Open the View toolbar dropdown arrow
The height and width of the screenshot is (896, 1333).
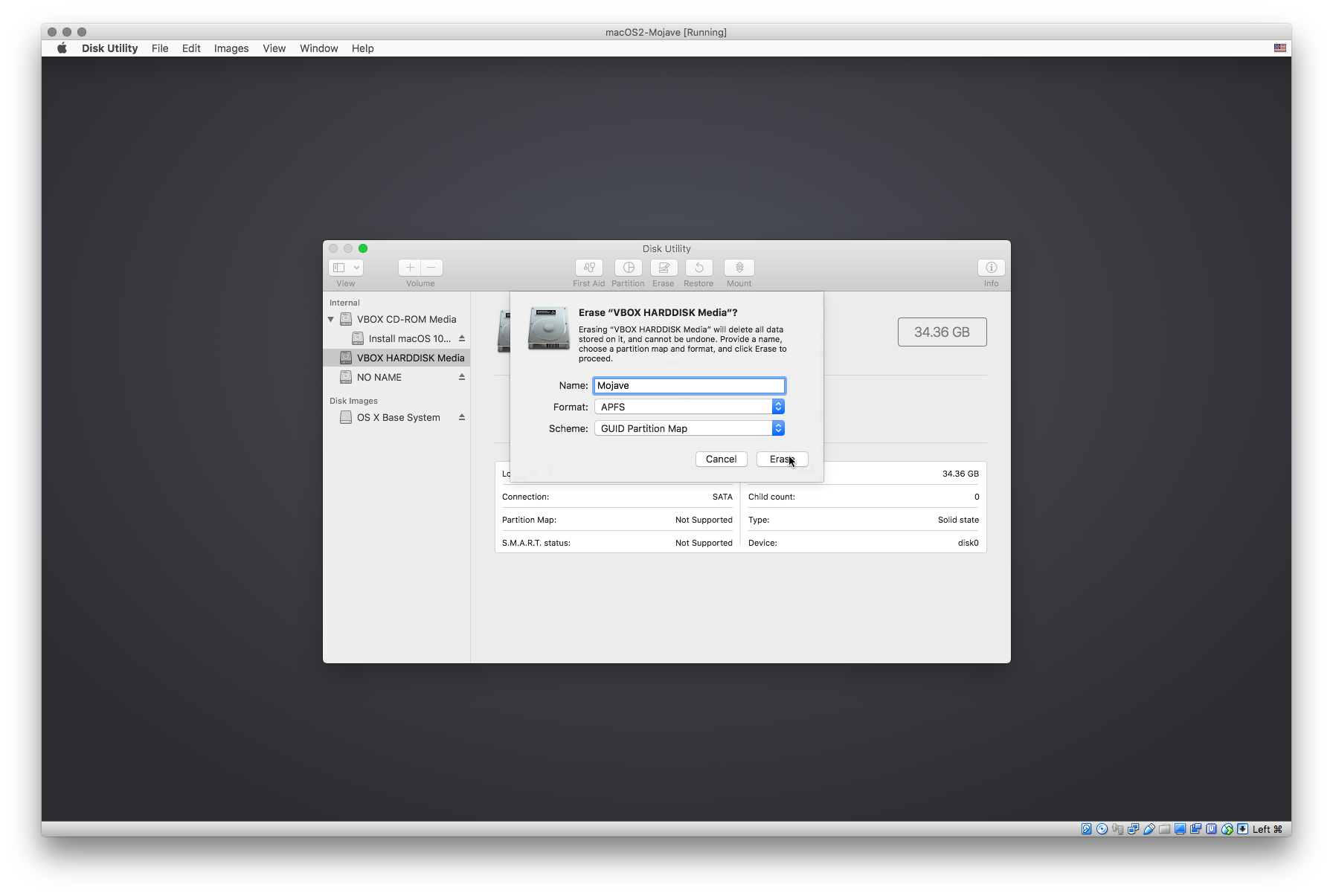(x=357, y=268)
